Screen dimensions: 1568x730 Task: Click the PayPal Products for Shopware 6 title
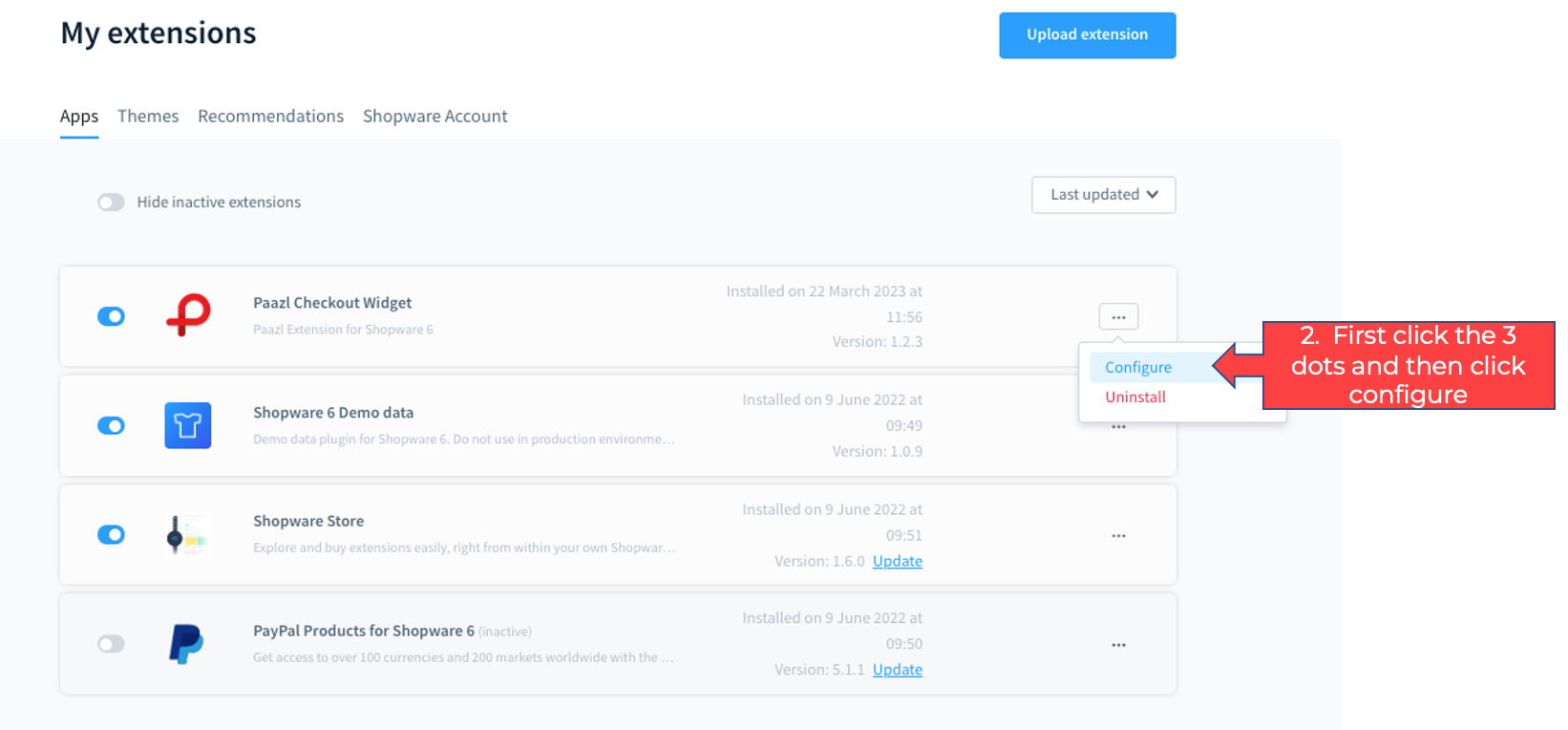pos(364,631)
